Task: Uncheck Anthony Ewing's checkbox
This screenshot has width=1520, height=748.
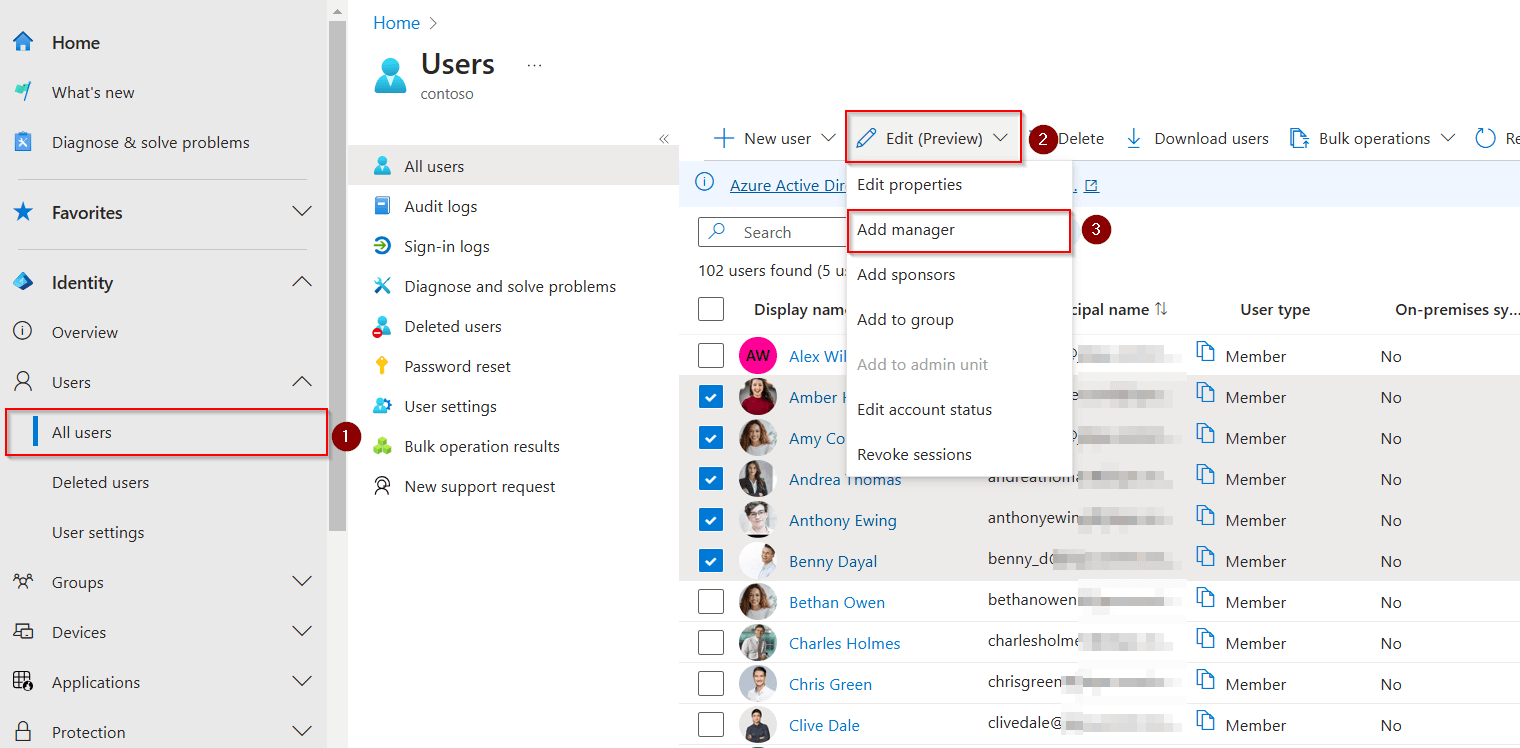Action: pos(710,519)
